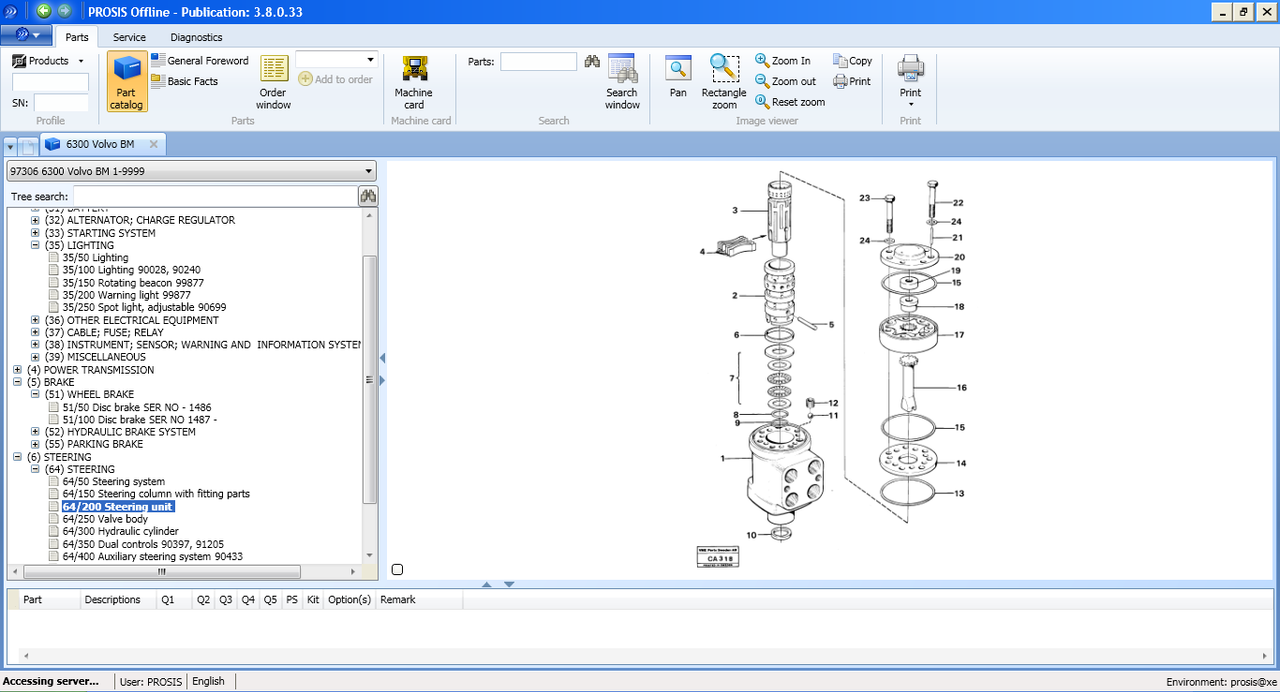Open the tab list dropdown arrow
Viewport: 1280px width, 692px height.
(x=10, y=146)
